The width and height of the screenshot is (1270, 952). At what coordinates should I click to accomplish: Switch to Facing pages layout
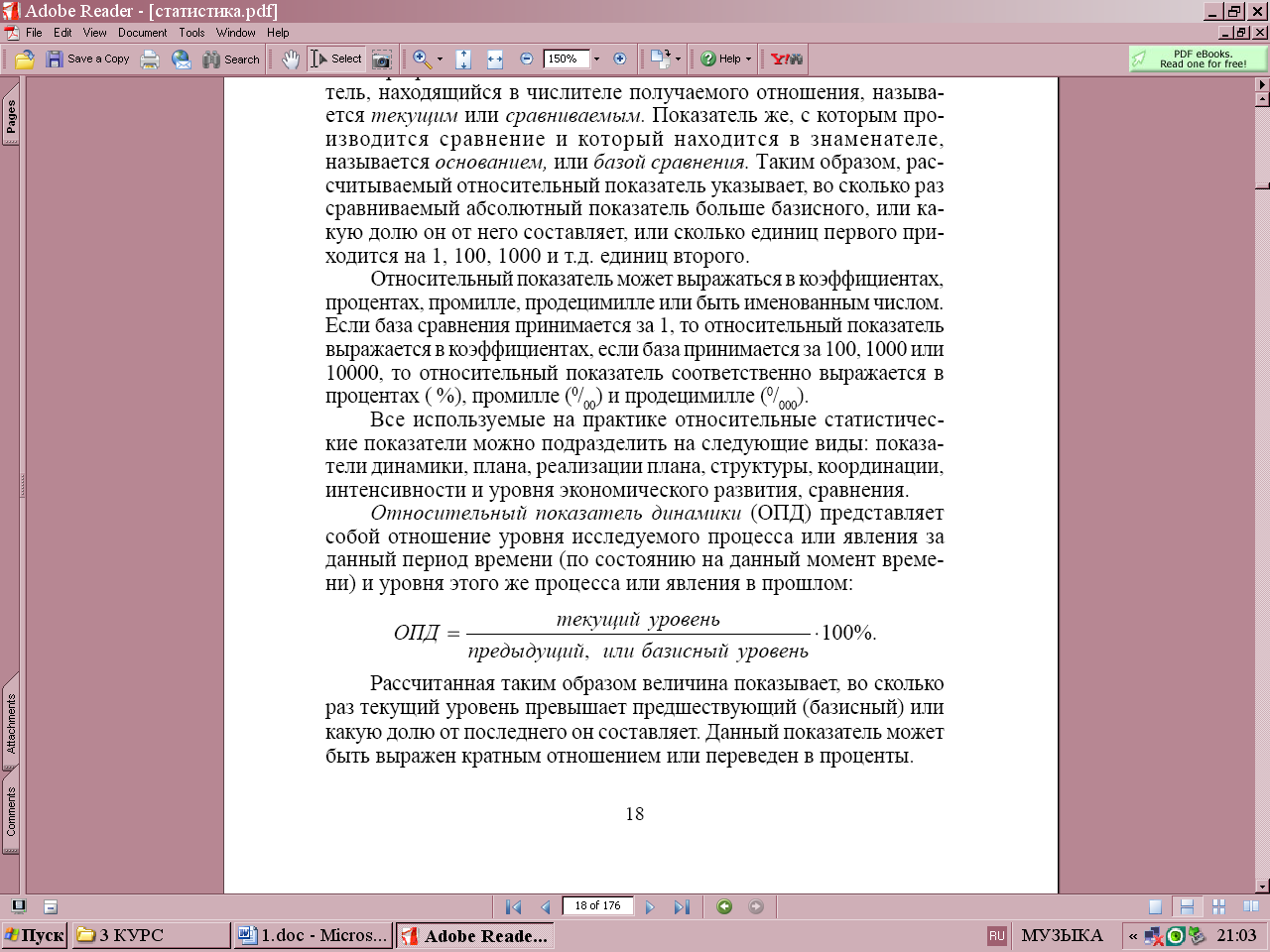(x=1250, y=906)
